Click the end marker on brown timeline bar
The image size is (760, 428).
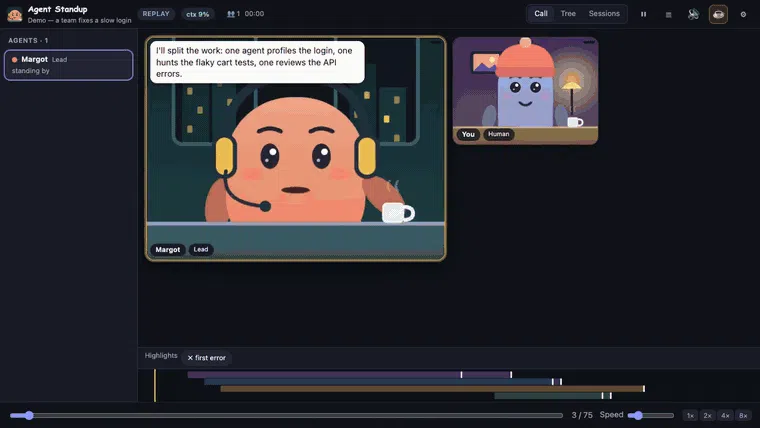click(644, 389)
